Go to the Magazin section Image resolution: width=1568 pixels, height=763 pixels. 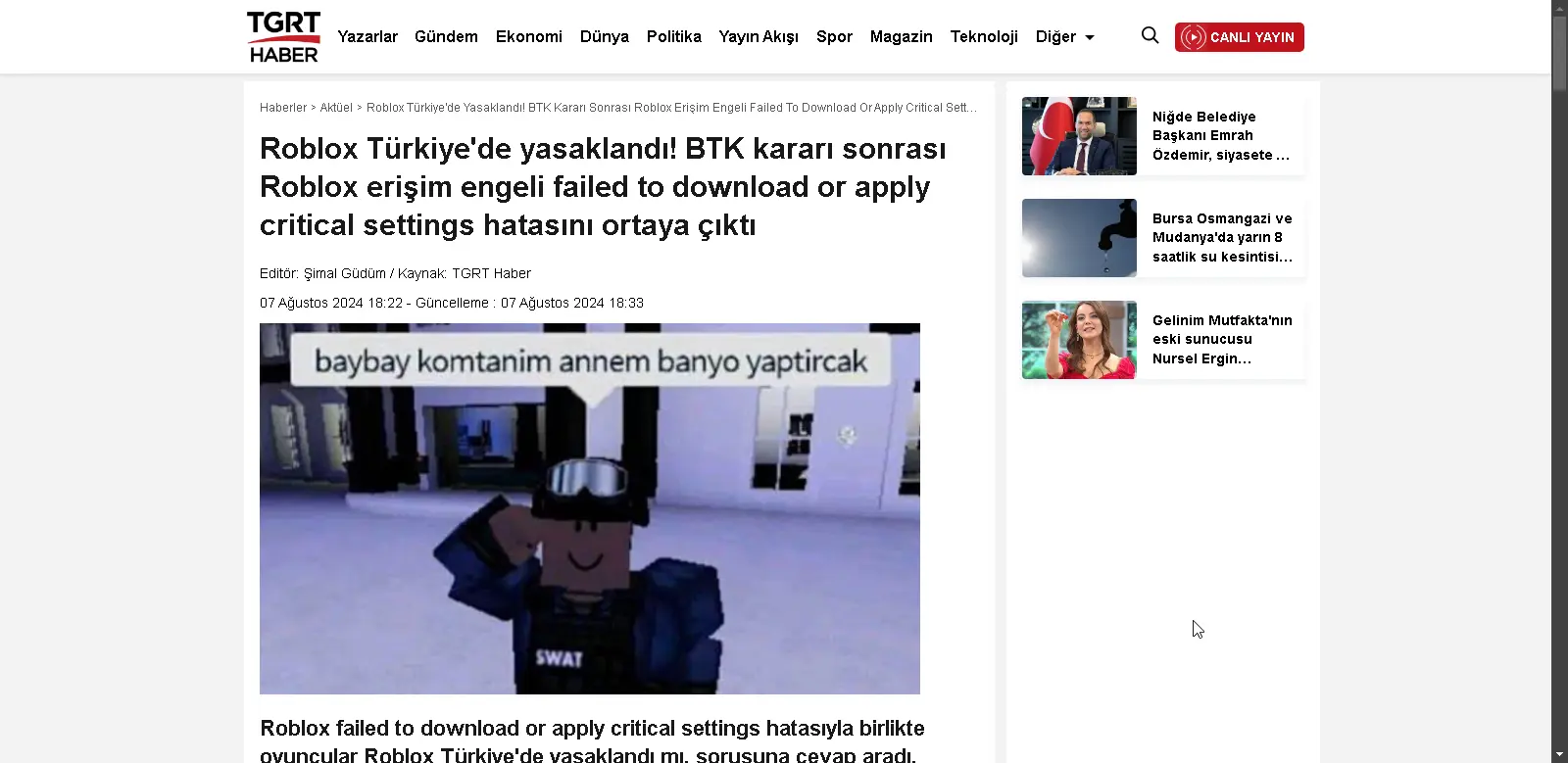click(x=902, y=36)
